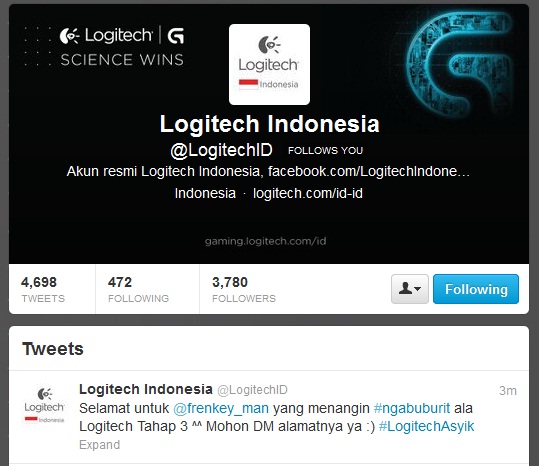The height and width of the screenshot is (466, 539).
Task: Click the Logitech Indonesia name on the tweet
Action: [146, 389]
